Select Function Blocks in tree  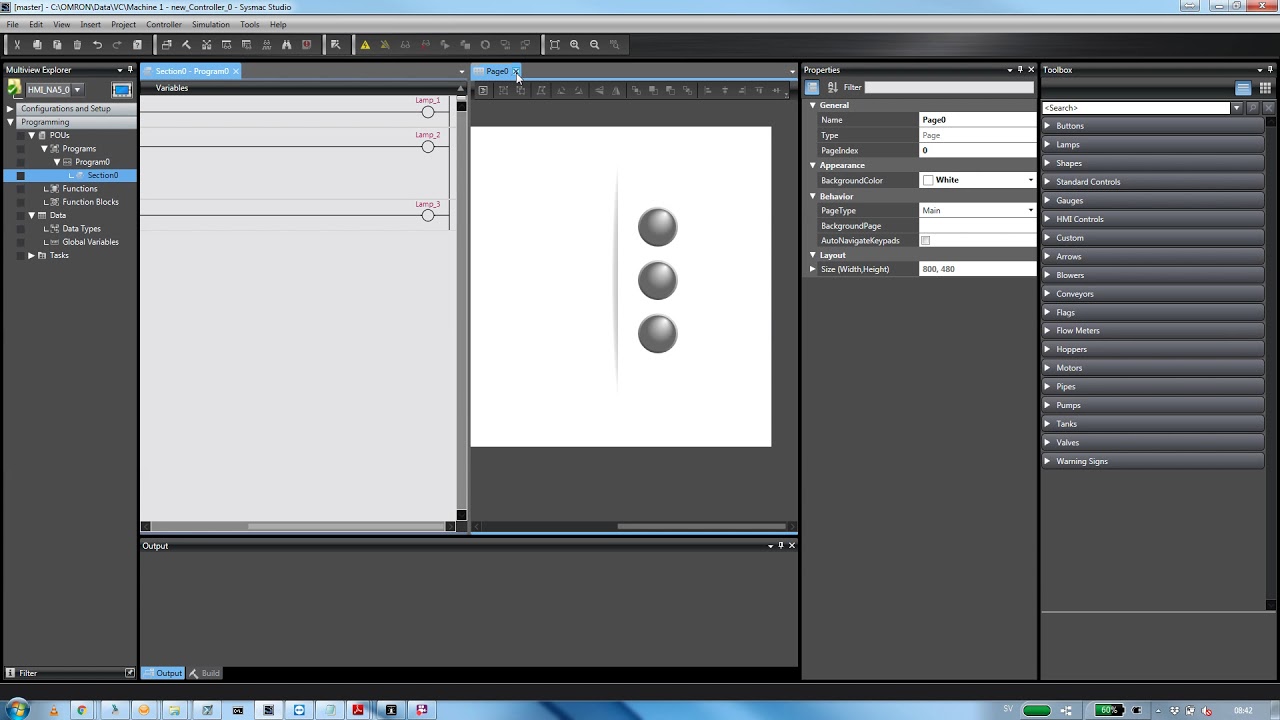[x=90, y=202]
